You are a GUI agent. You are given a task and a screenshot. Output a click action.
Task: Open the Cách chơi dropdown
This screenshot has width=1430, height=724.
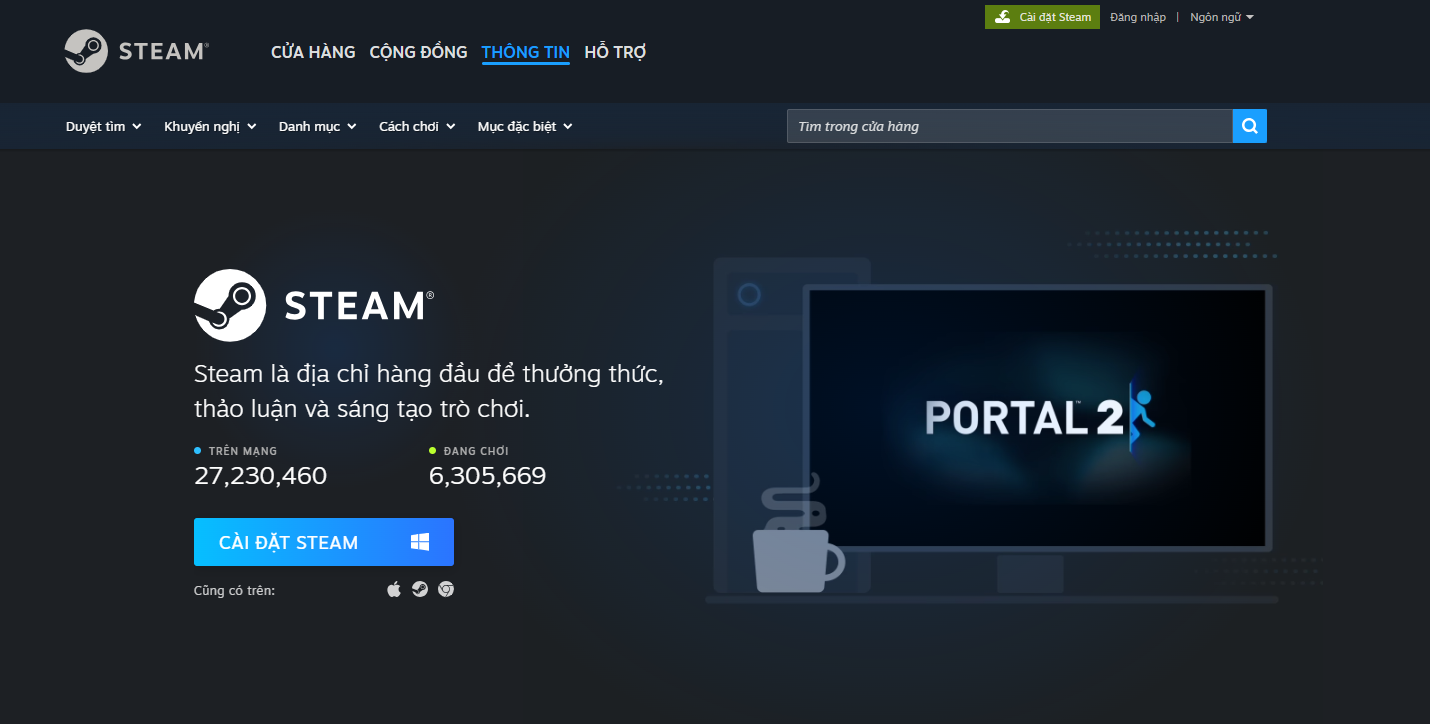pos(417,126)
